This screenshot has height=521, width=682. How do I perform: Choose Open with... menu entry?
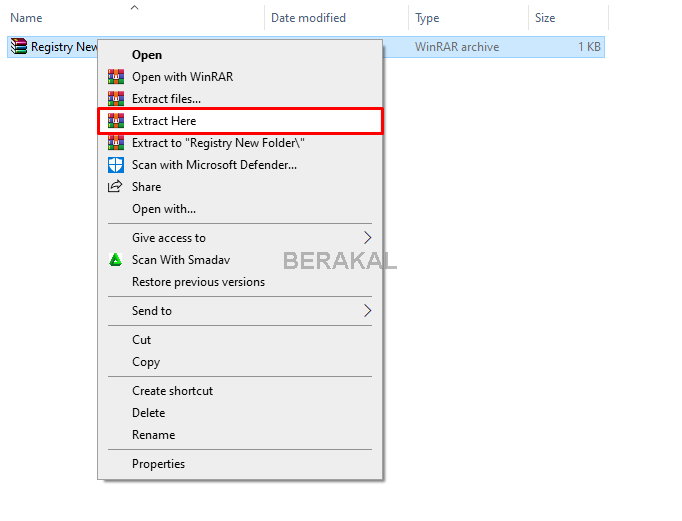164,209
